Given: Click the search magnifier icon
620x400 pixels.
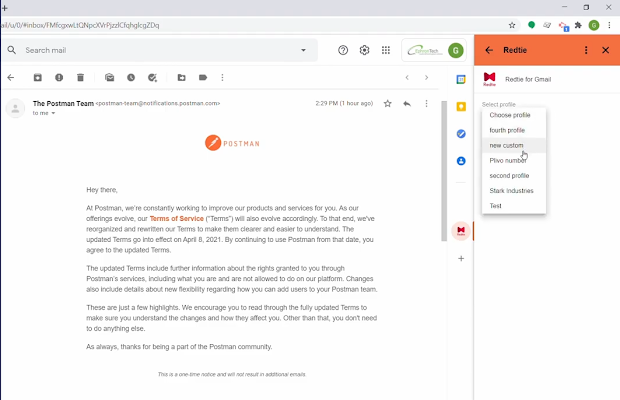Looking at the screenshot, I should click(12, 50).
